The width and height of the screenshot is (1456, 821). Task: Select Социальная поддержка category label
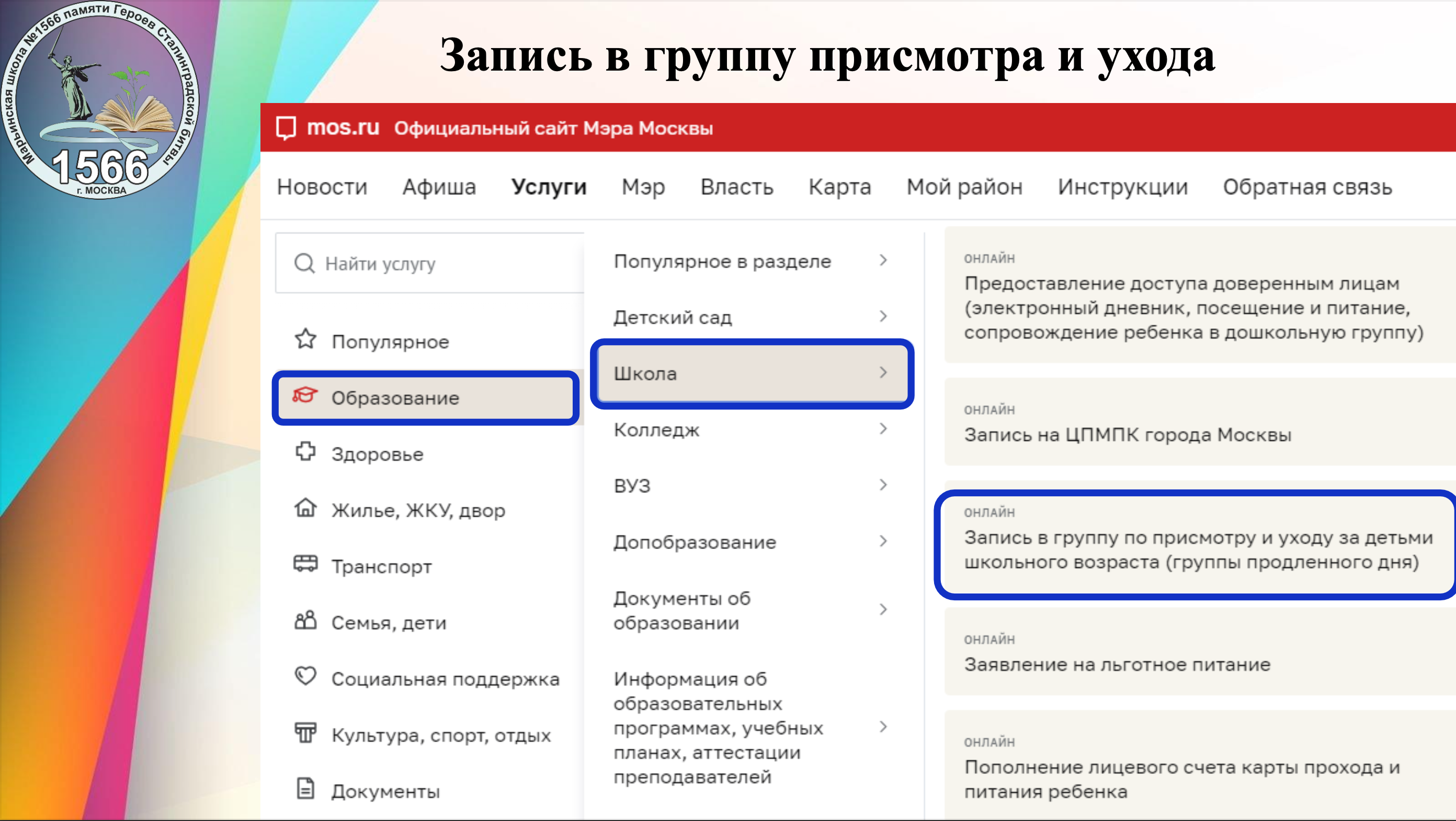[446, 679]
